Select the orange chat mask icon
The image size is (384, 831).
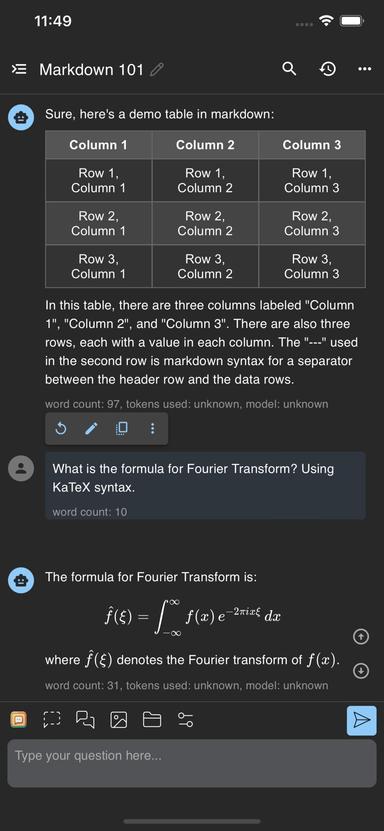click(x=19, y=719)
